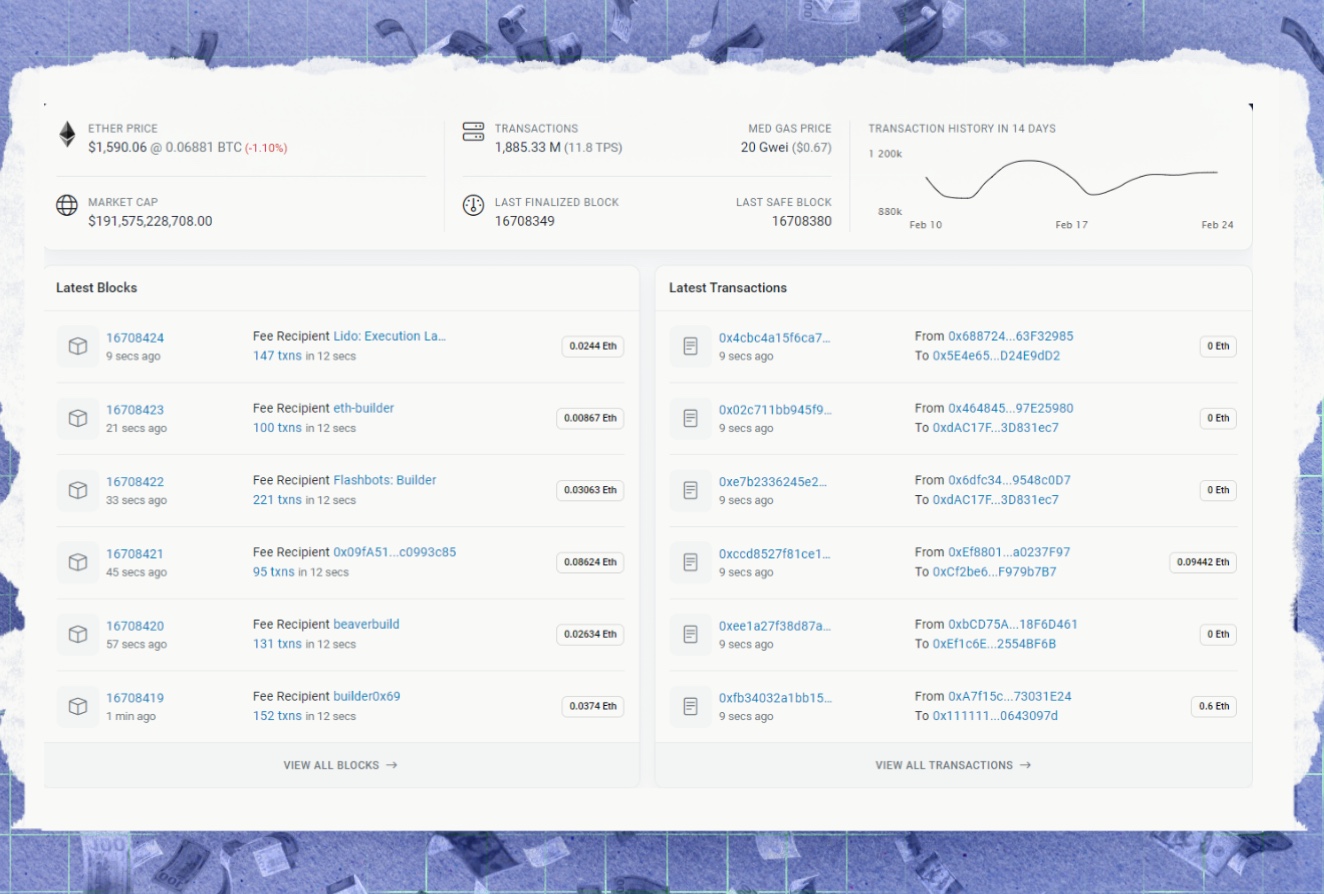Click View All Blocks button

[x=341, y=765]
